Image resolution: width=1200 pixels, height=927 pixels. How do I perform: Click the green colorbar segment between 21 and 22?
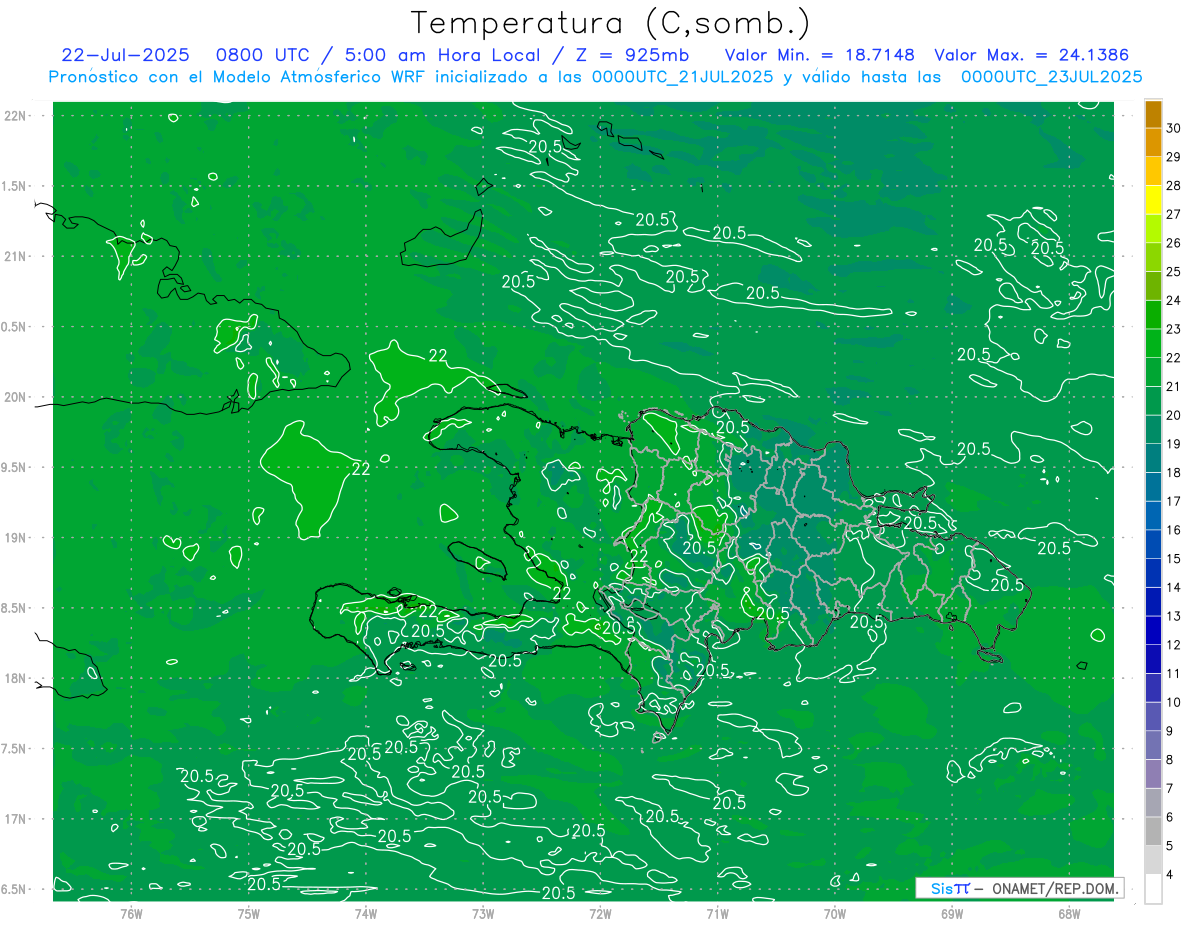(1153, 372)
